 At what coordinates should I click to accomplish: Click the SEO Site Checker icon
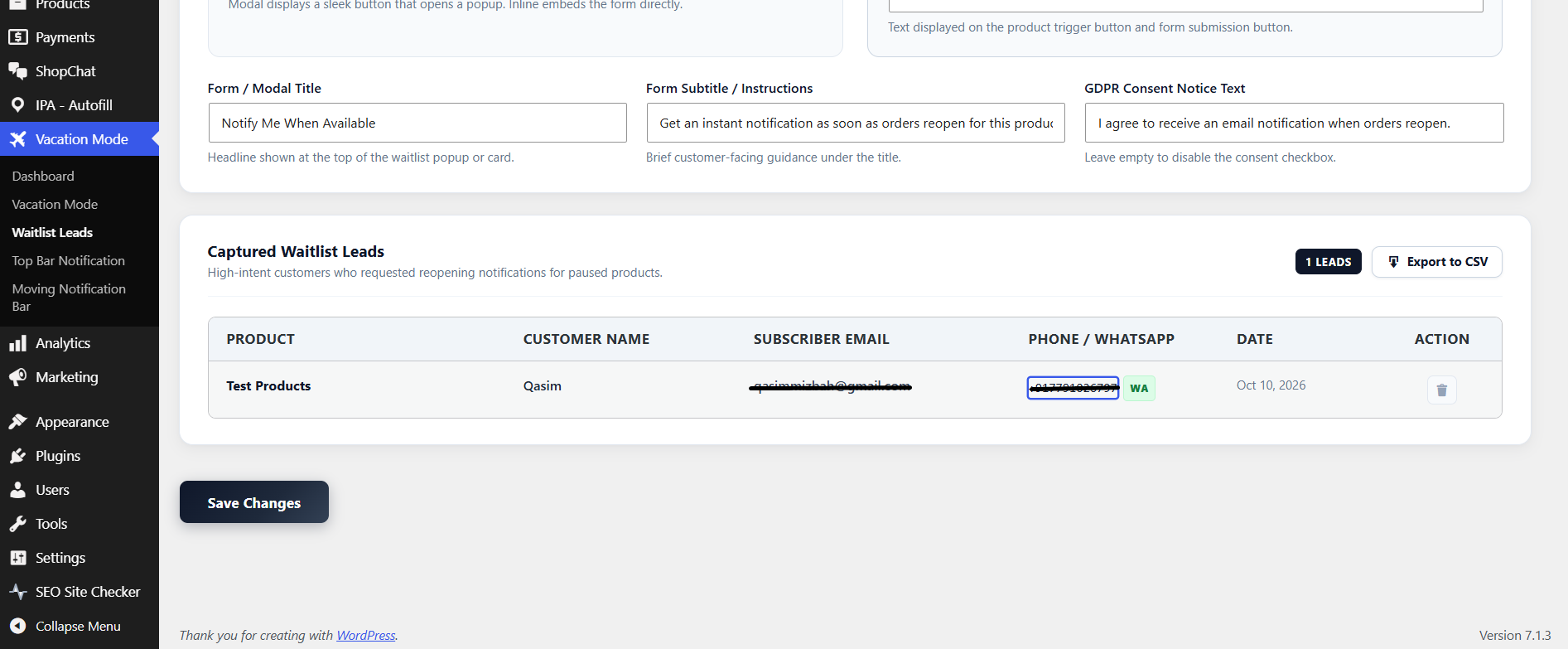[x=17, y=592]
